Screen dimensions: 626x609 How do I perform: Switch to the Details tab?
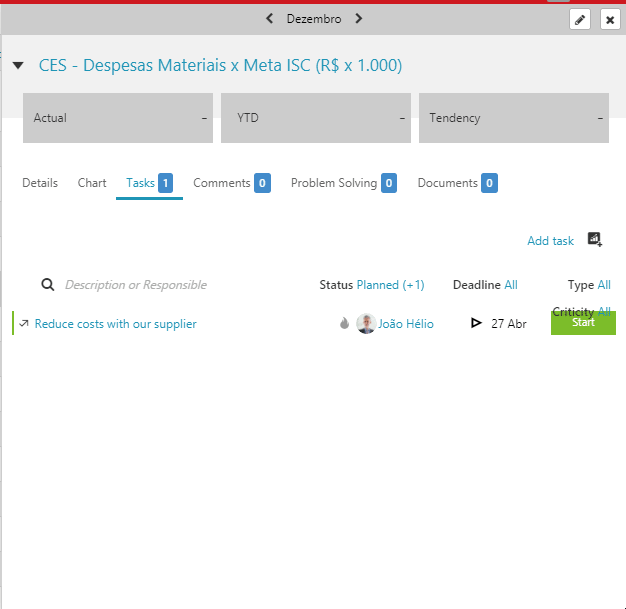coord(40,183)
